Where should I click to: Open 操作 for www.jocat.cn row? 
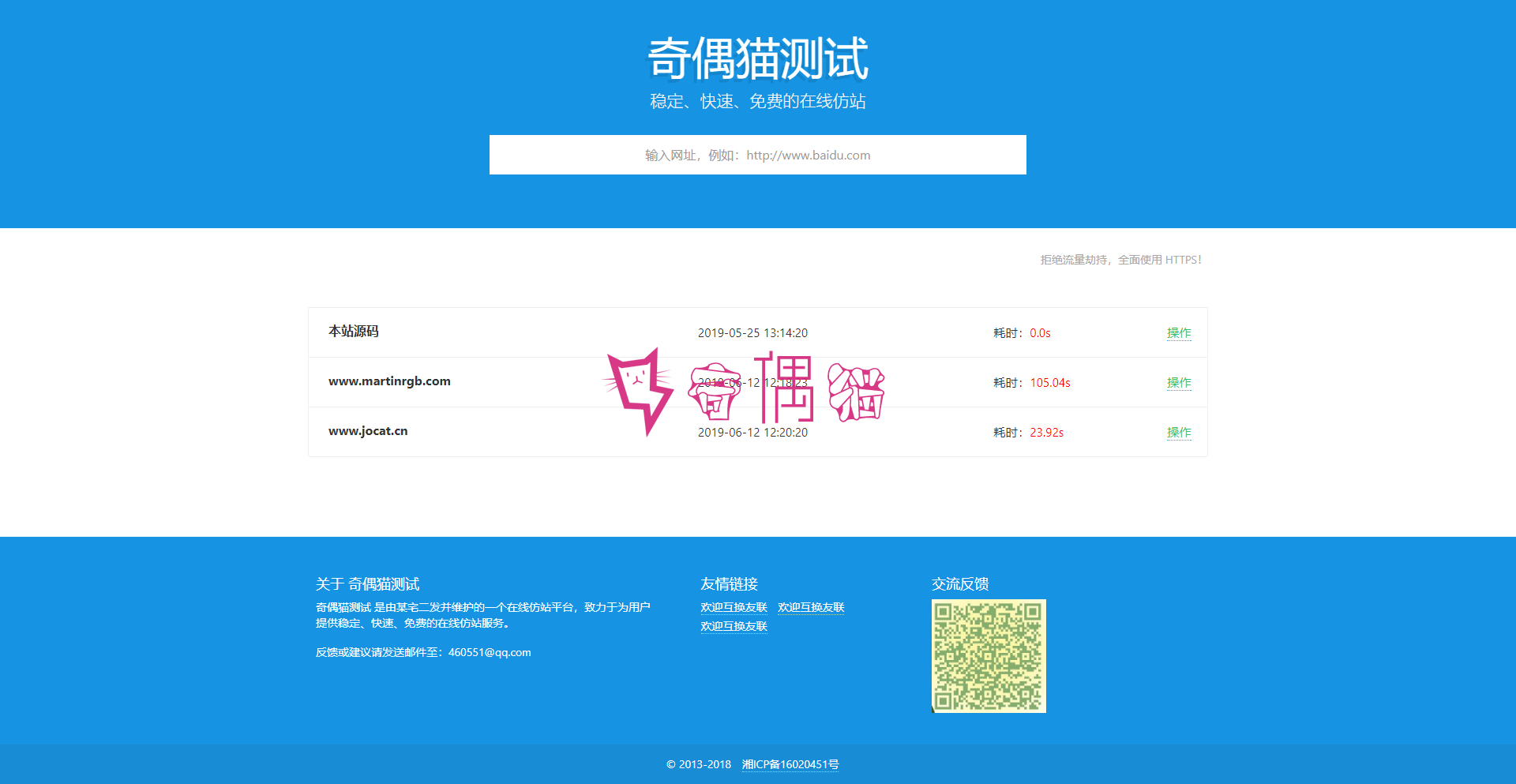pos(1179,433)
